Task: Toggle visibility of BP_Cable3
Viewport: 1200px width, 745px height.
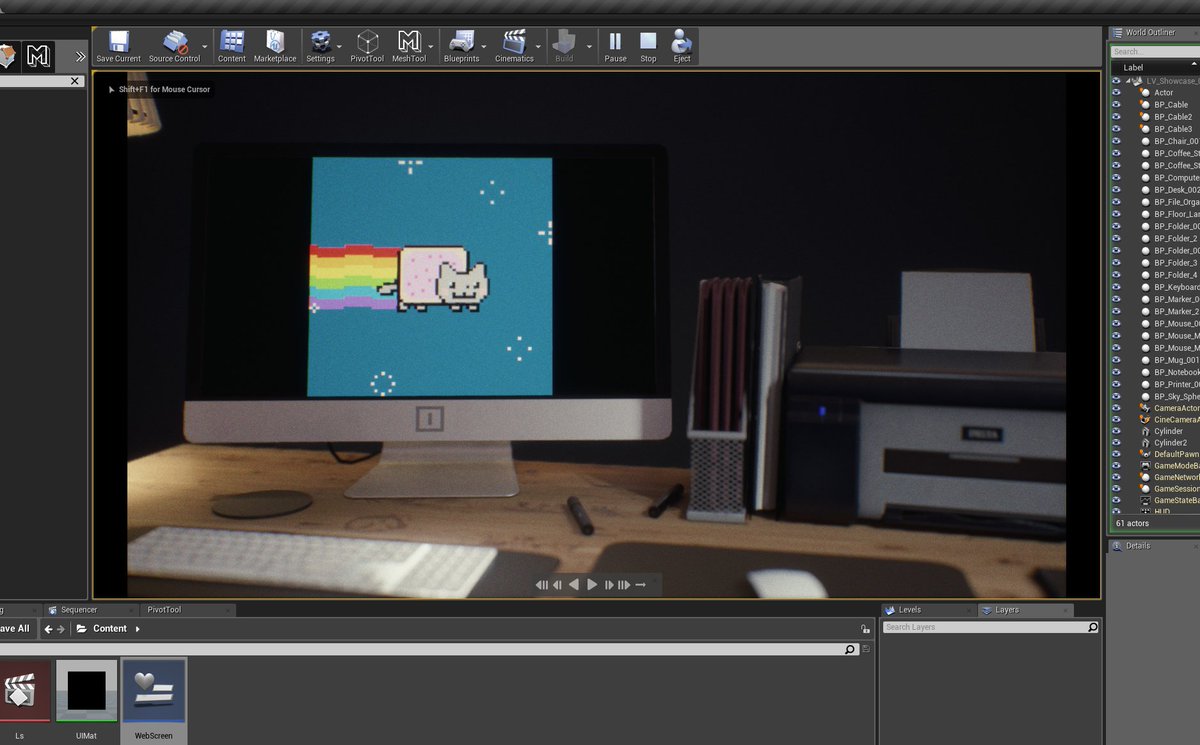Action: (x=1117, y=129)
